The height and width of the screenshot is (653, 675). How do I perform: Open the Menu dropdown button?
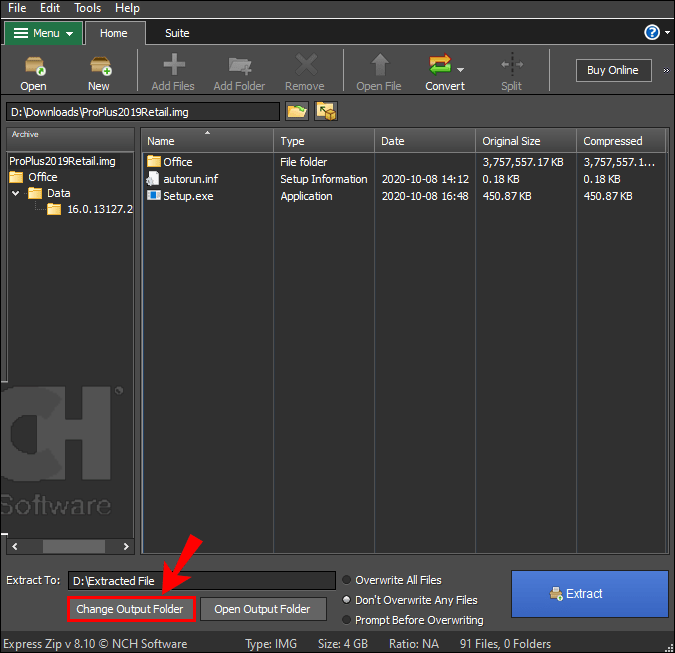[43, 33]
